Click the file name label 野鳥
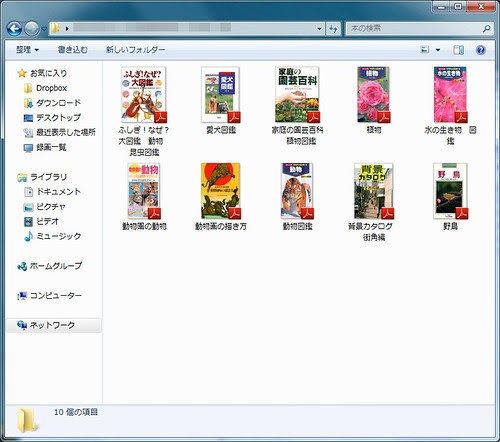Screen dimensions: 500x442 pyautogui.click(x=450, y=226)
